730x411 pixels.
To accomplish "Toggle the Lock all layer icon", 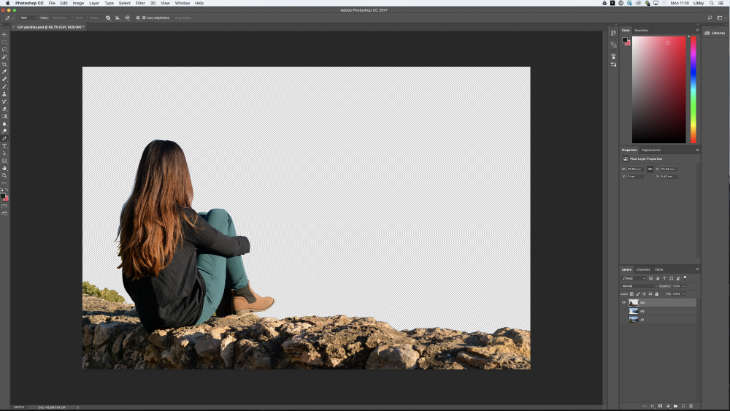I will pos(655,293).
